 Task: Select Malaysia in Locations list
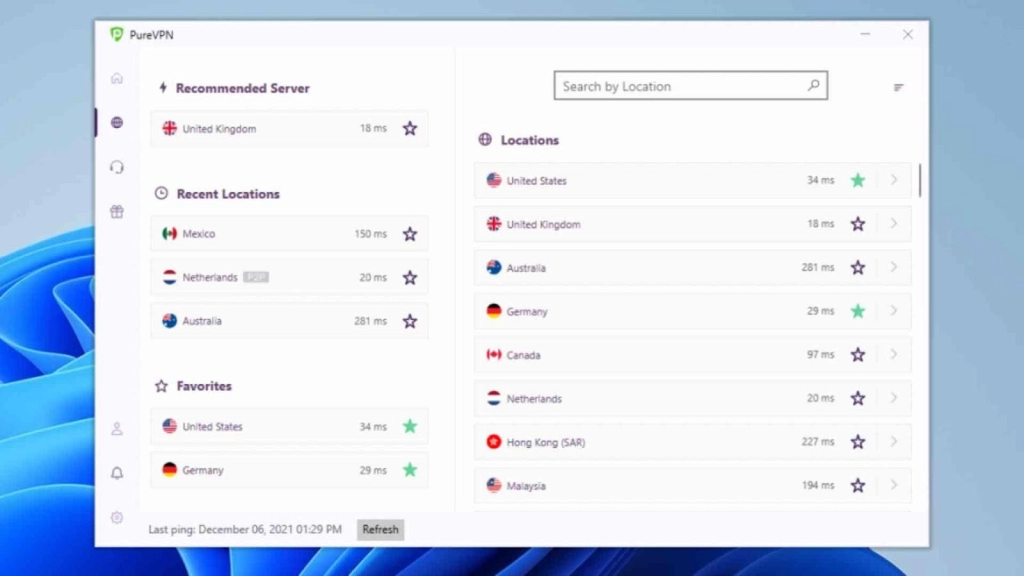click(x=692, y=486)
